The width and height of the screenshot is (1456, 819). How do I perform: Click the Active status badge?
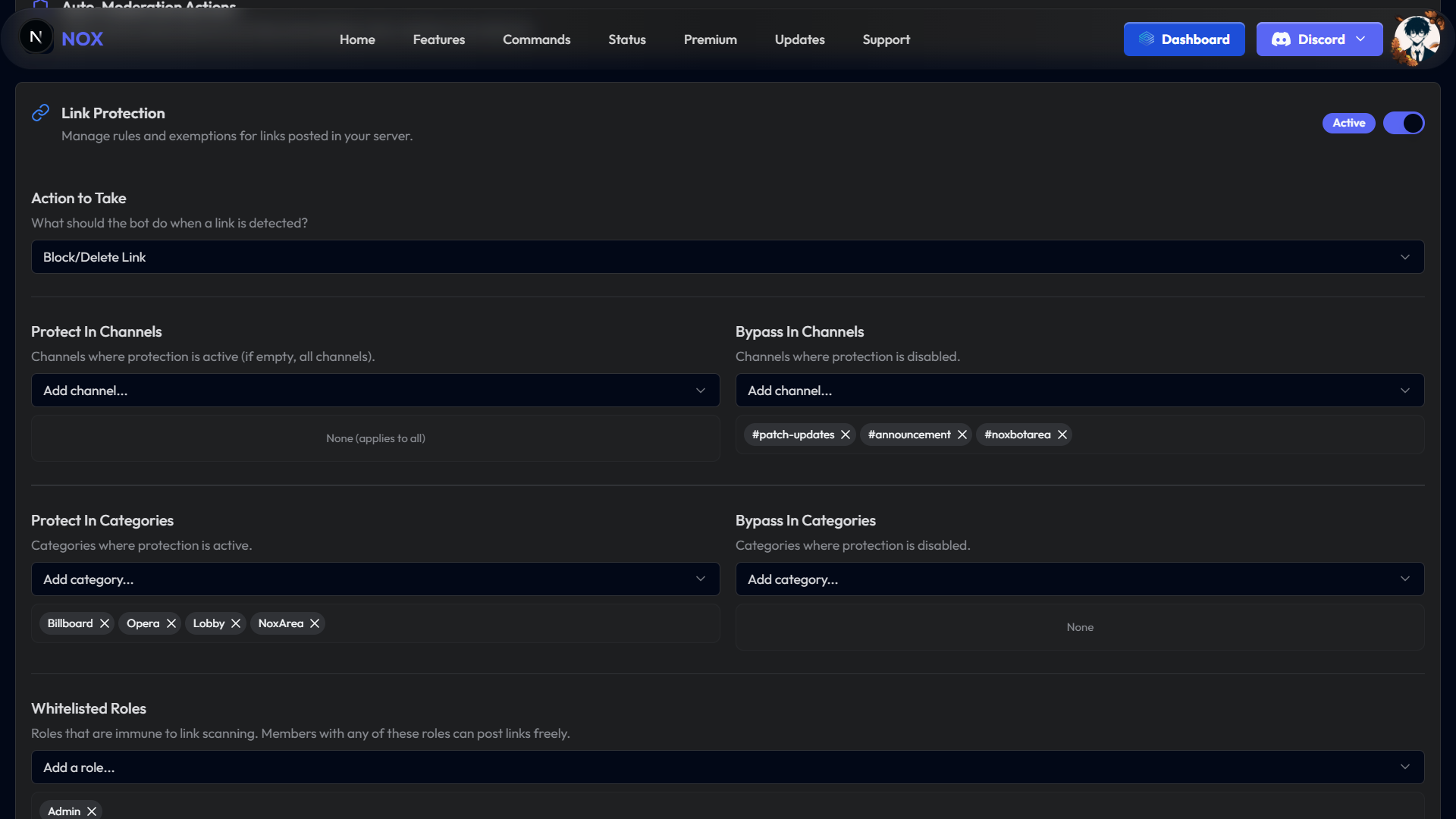pos(1349,123)
